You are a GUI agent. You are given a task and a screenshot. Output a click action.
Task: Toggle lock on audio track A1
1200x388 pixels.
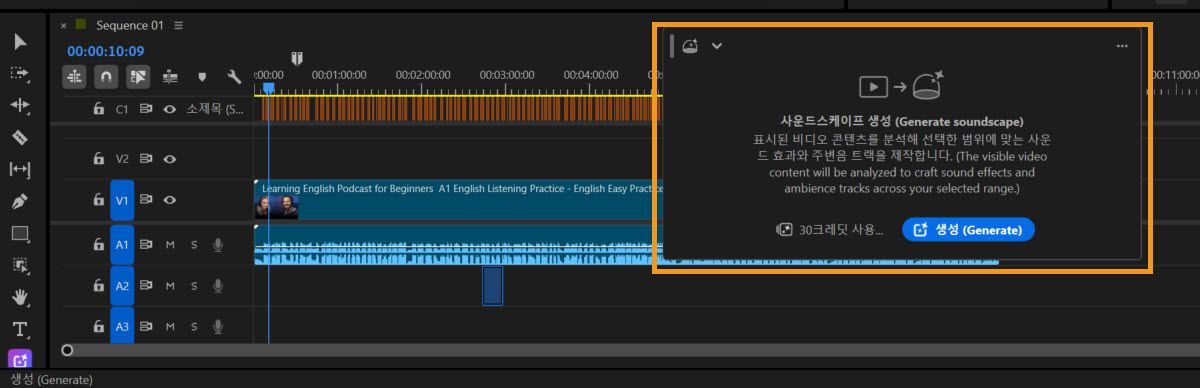coord(98,244)
